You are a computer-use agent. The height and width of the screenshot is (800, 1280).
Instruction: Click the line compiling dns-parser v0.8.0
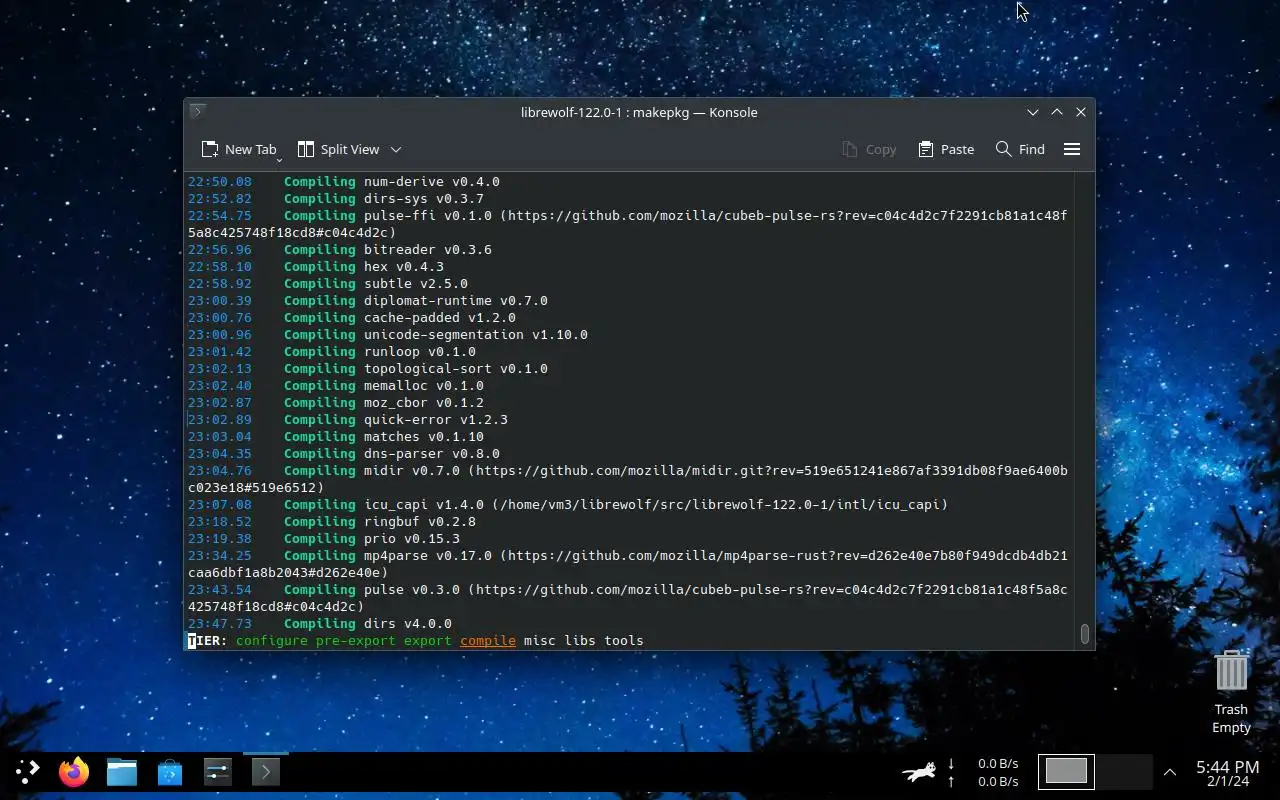click(344, 453)
